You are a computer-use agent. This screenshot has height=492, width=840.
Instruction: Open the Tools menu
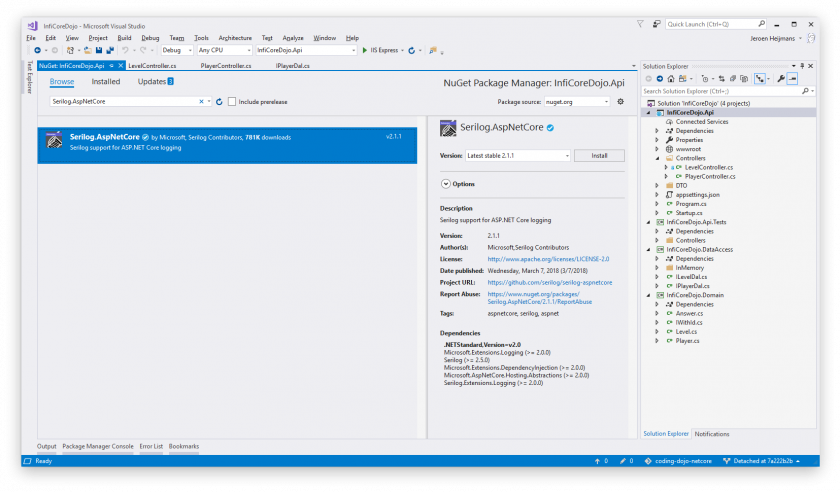[x=201, y=38]
